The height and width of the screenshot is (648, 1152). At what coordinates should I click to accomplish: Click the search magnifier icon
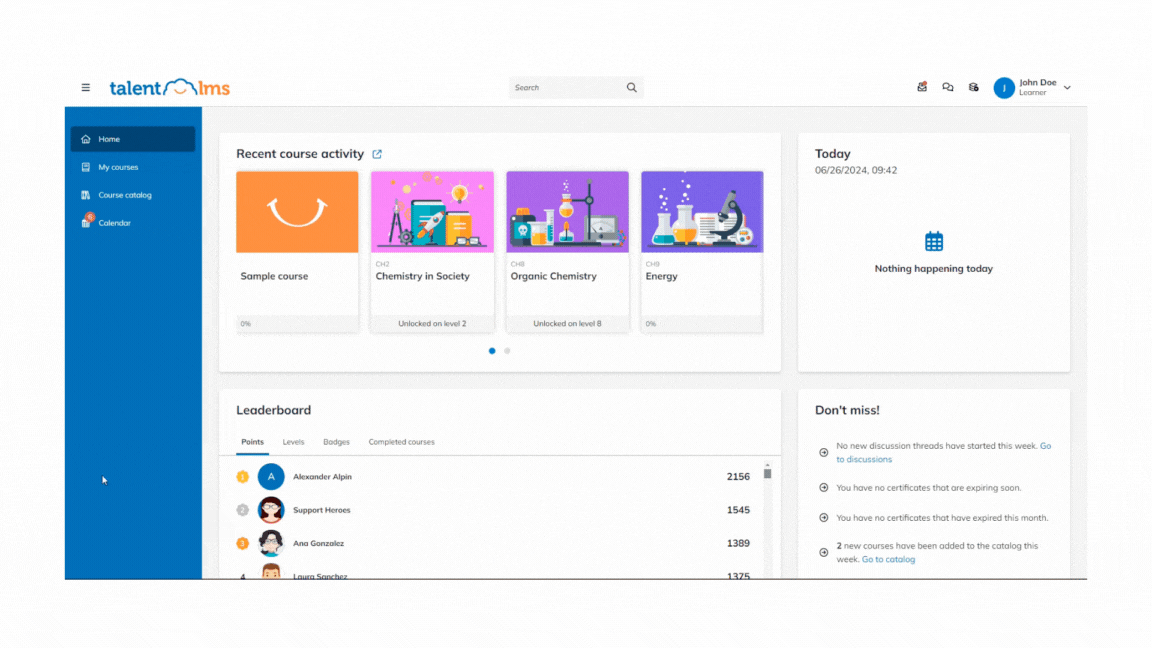click(631, 88)
